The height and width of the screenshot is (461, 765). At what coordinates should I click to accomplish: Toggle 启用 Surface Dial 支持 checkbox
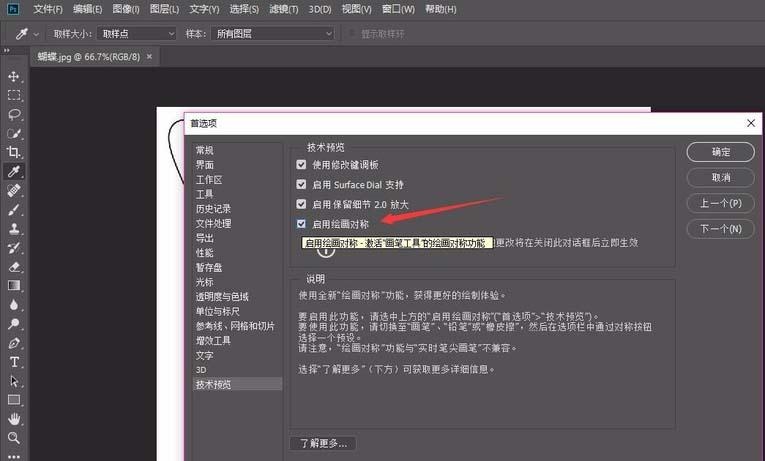(x=301, y=184)
